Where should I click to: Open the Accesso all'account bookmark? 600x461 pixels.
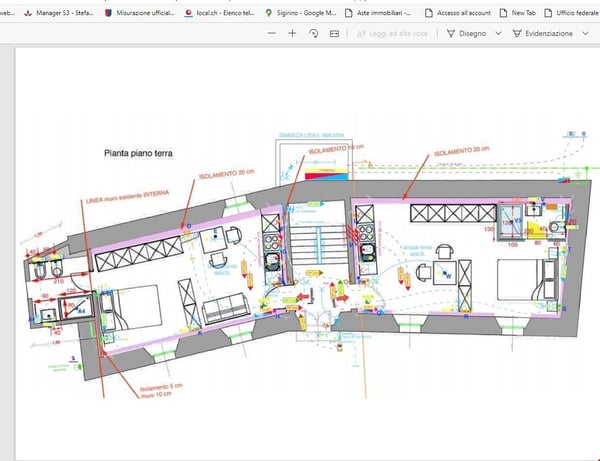tap(460, 13)
